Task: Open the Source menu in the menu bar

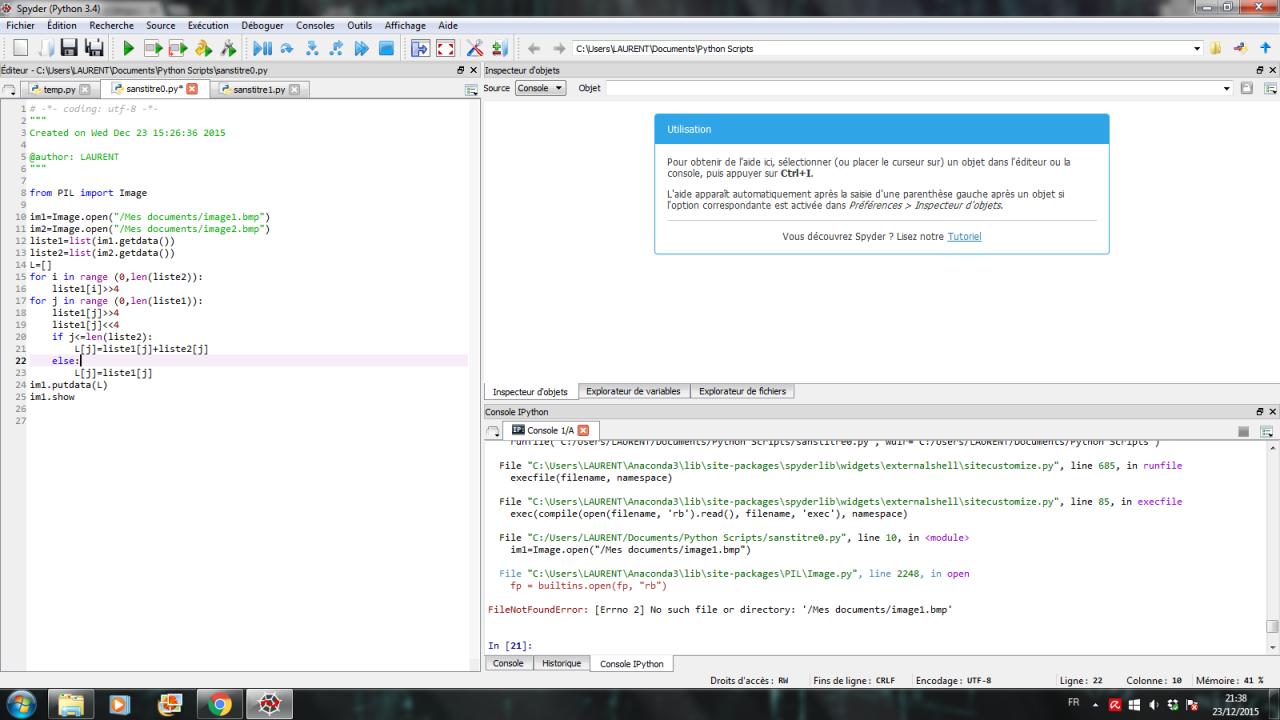Action: tap(160, 25)
